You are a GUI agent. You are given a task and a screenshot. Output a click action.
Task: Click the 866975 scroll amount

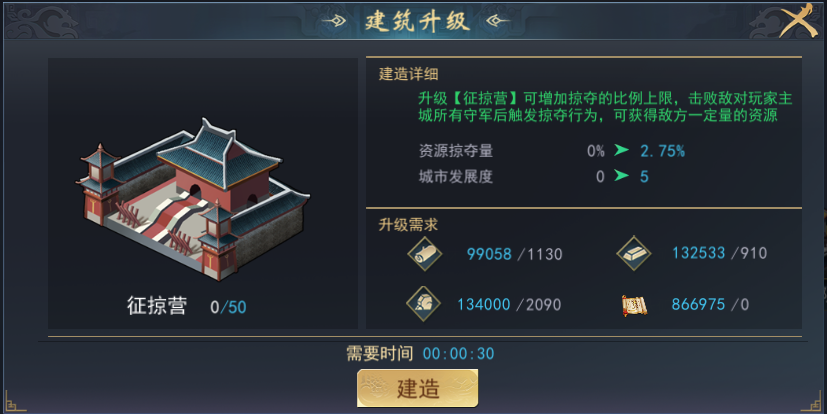[x=698, y=304]
